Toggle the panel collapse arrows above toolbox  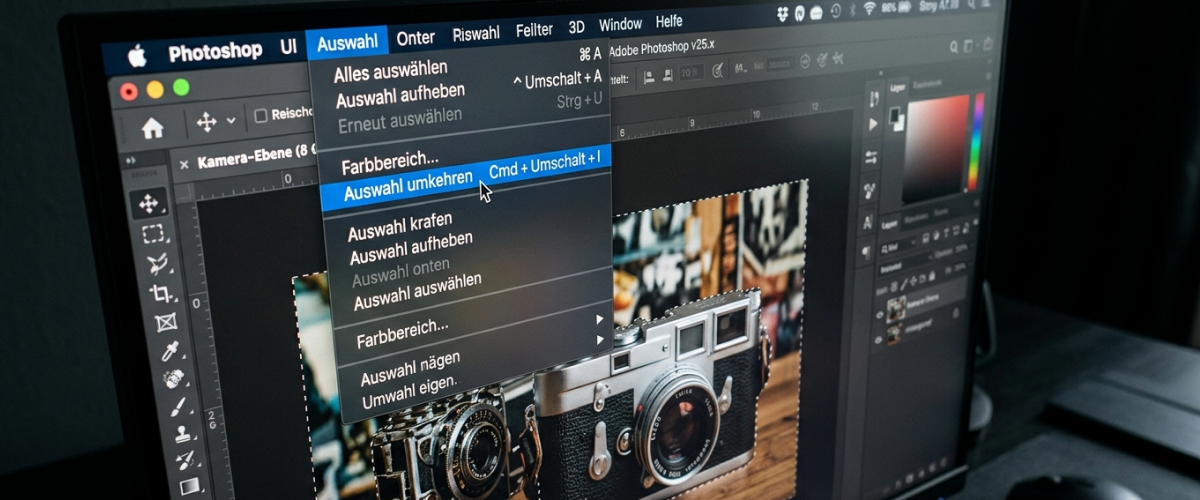[130, 160]
